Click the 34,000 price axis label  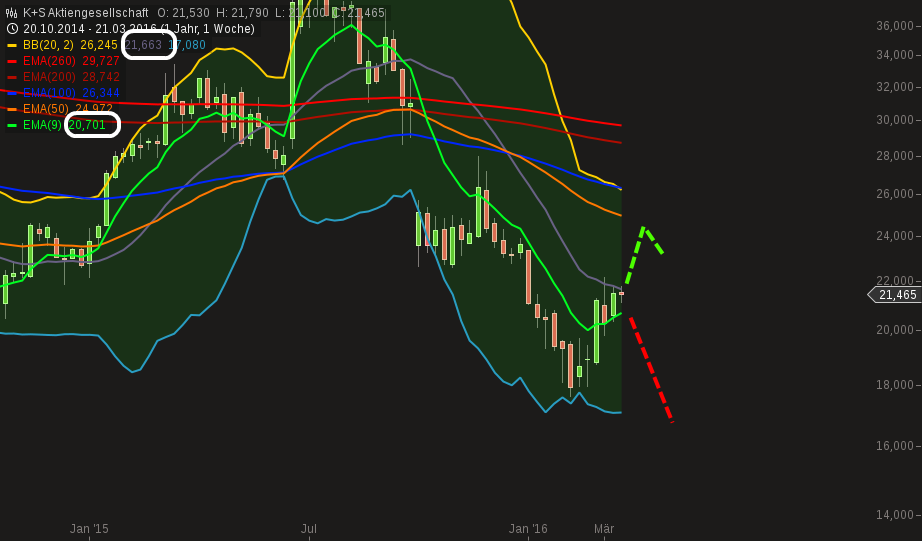[x=895, y=55]
